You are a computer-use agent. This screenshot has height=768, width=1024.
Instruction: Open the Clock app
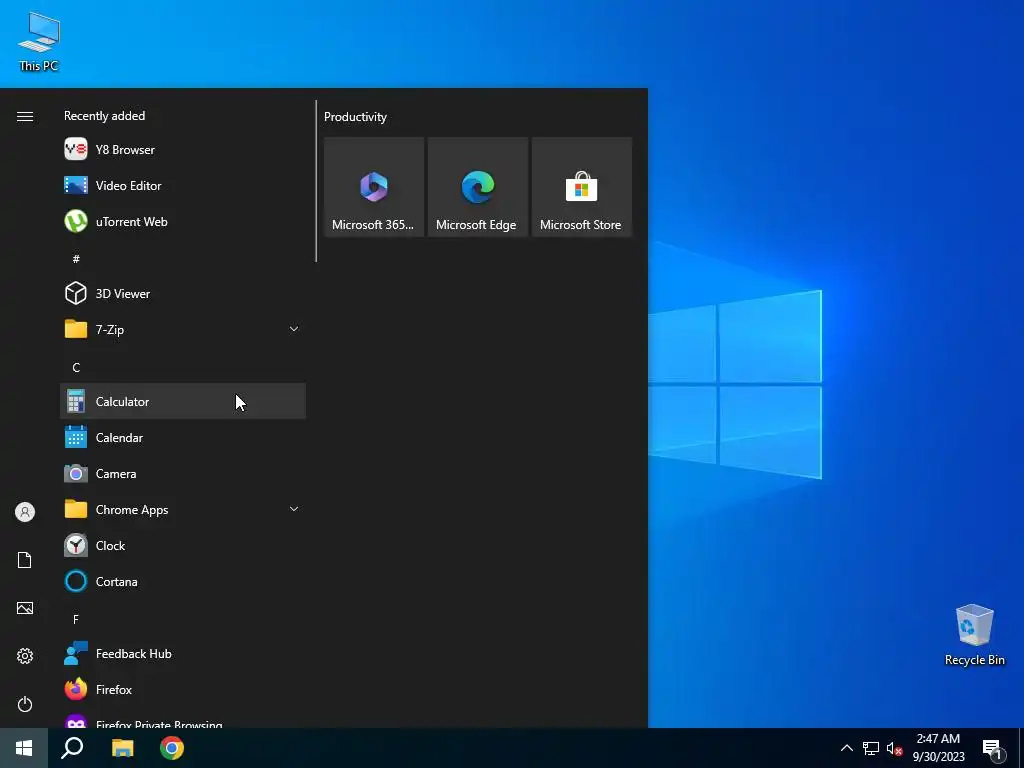pyautogui.click(x=182, y=545)
